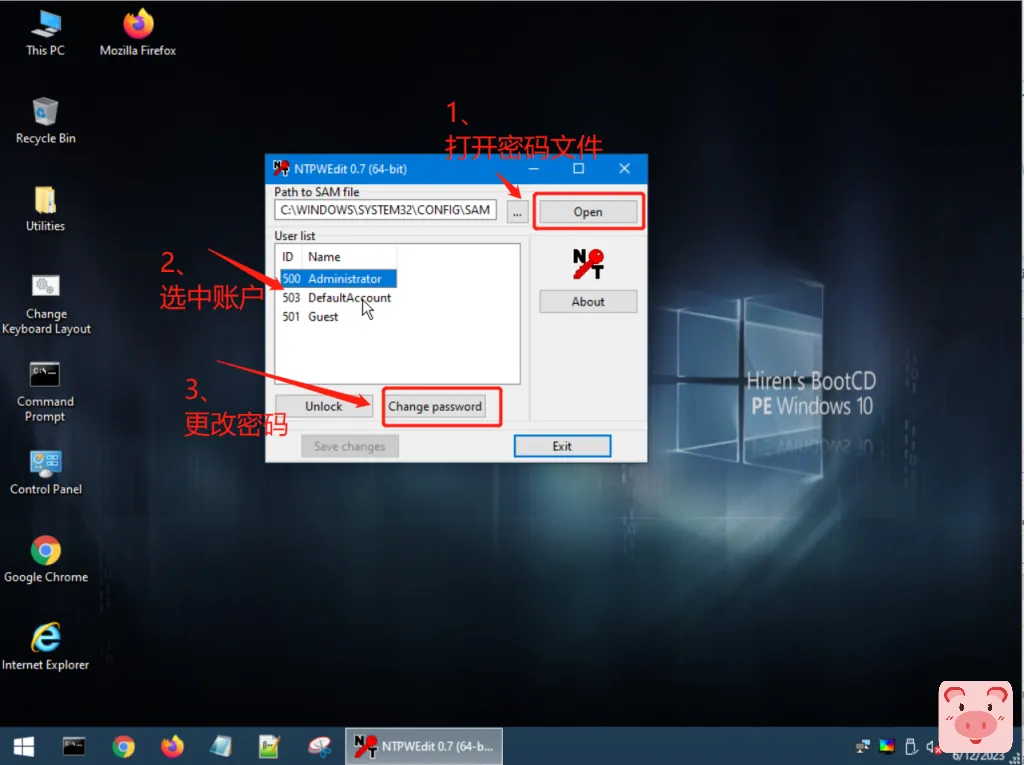Click the NTPWEdit taskbar window button

(424, 746)
